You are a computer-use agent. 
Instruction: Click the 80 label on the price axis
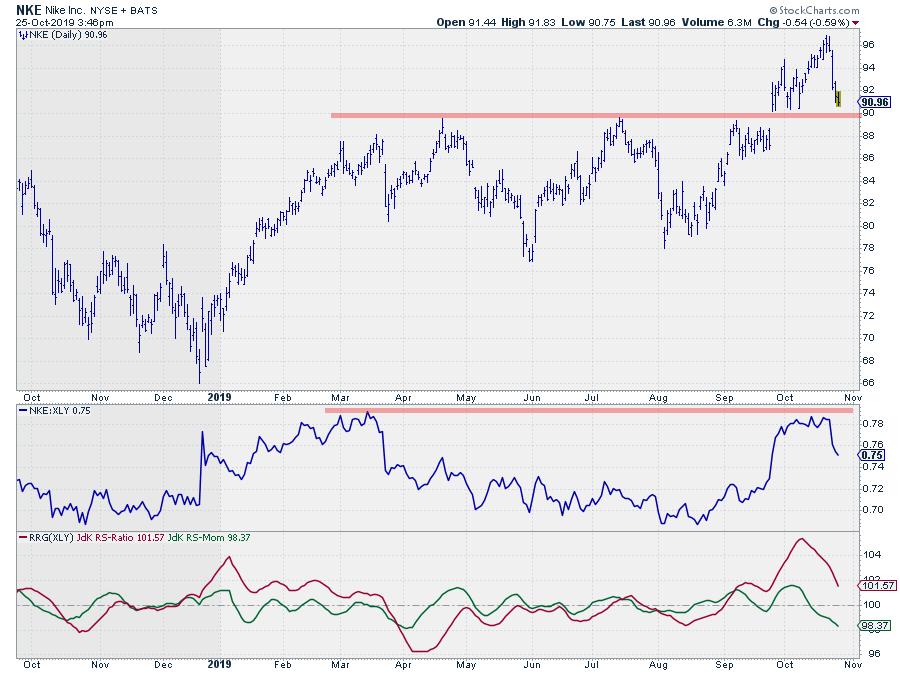[868, 225]
